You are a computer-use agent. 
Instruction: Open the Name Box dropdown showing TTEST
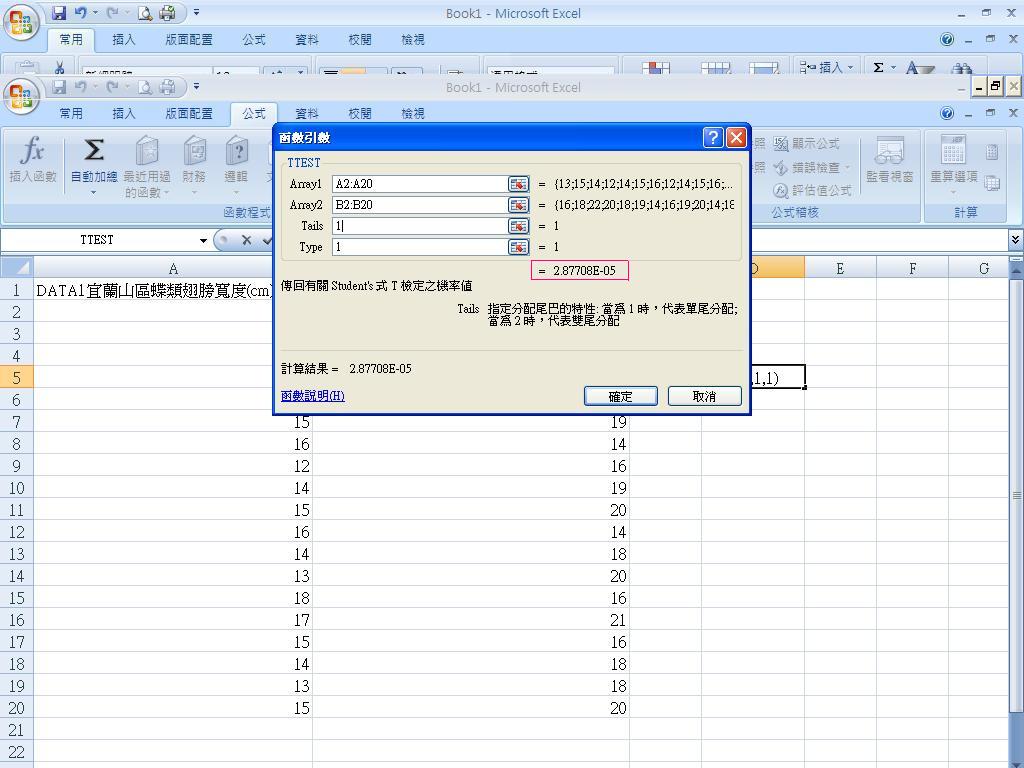[x=203, y=240]
